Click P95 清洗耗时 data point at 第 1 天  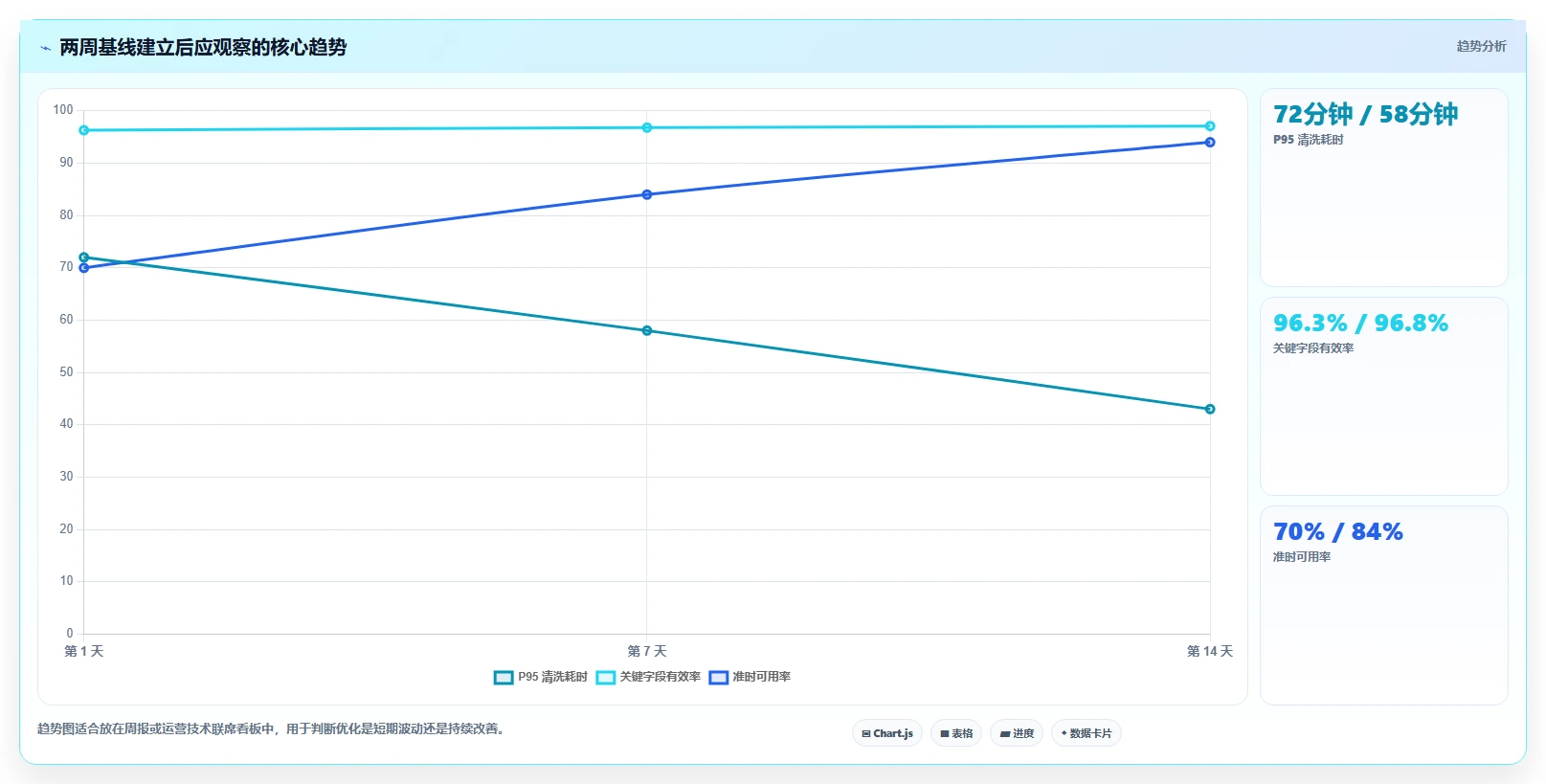(84, 258)
